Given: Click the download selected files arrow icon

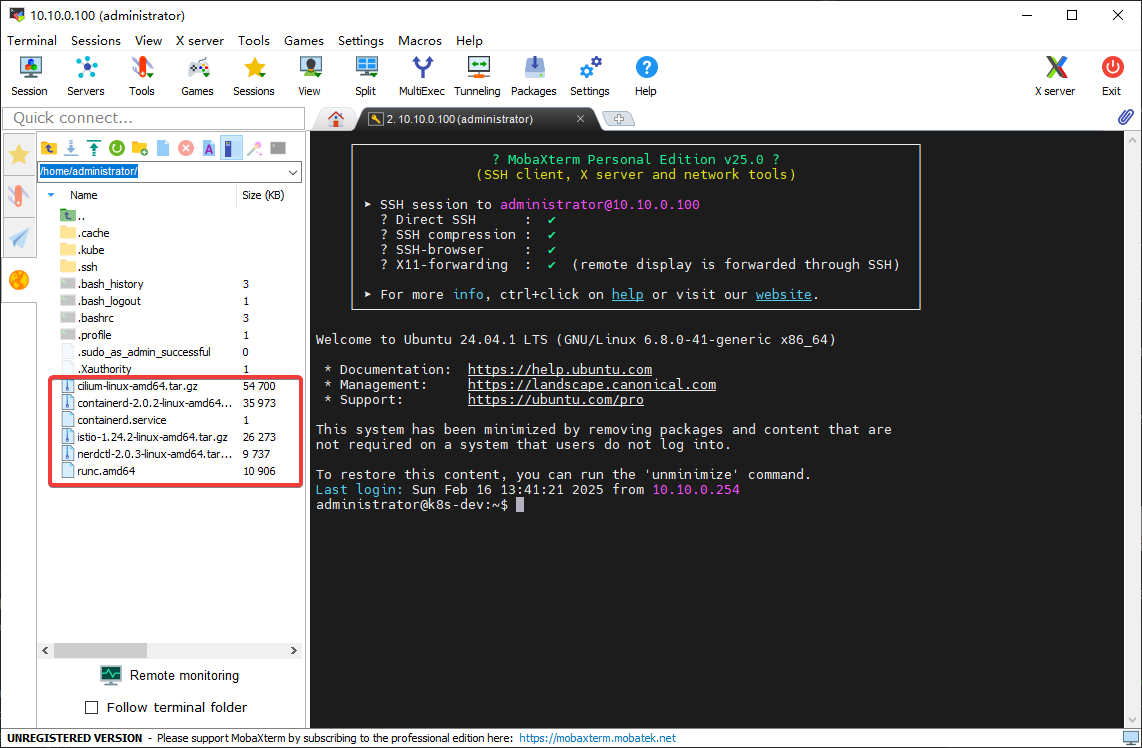Looking at the screenshot, I should point(71,149).
